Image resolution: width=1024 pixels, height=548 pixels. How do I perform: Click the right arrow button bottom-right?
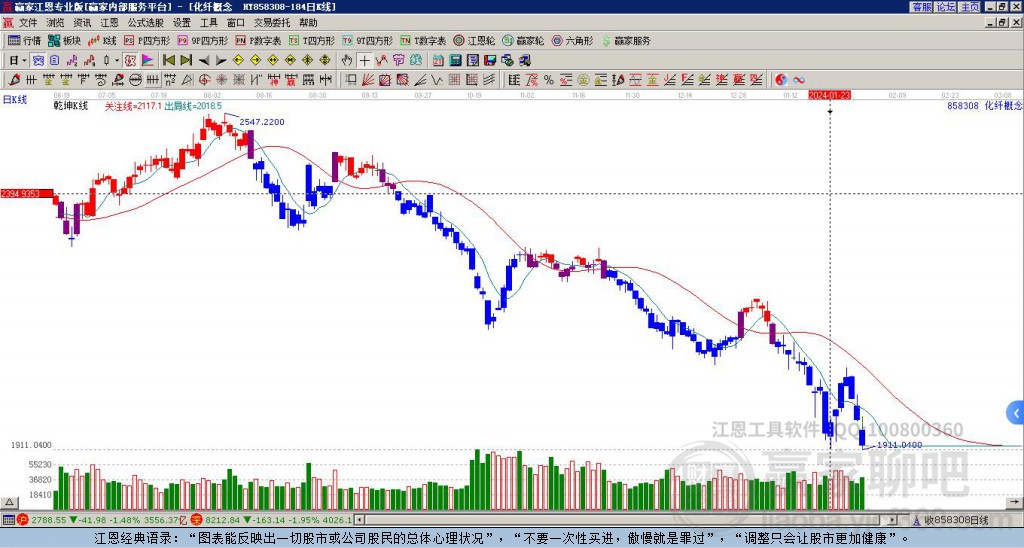pyautogui.click(x=1014, y=502)
